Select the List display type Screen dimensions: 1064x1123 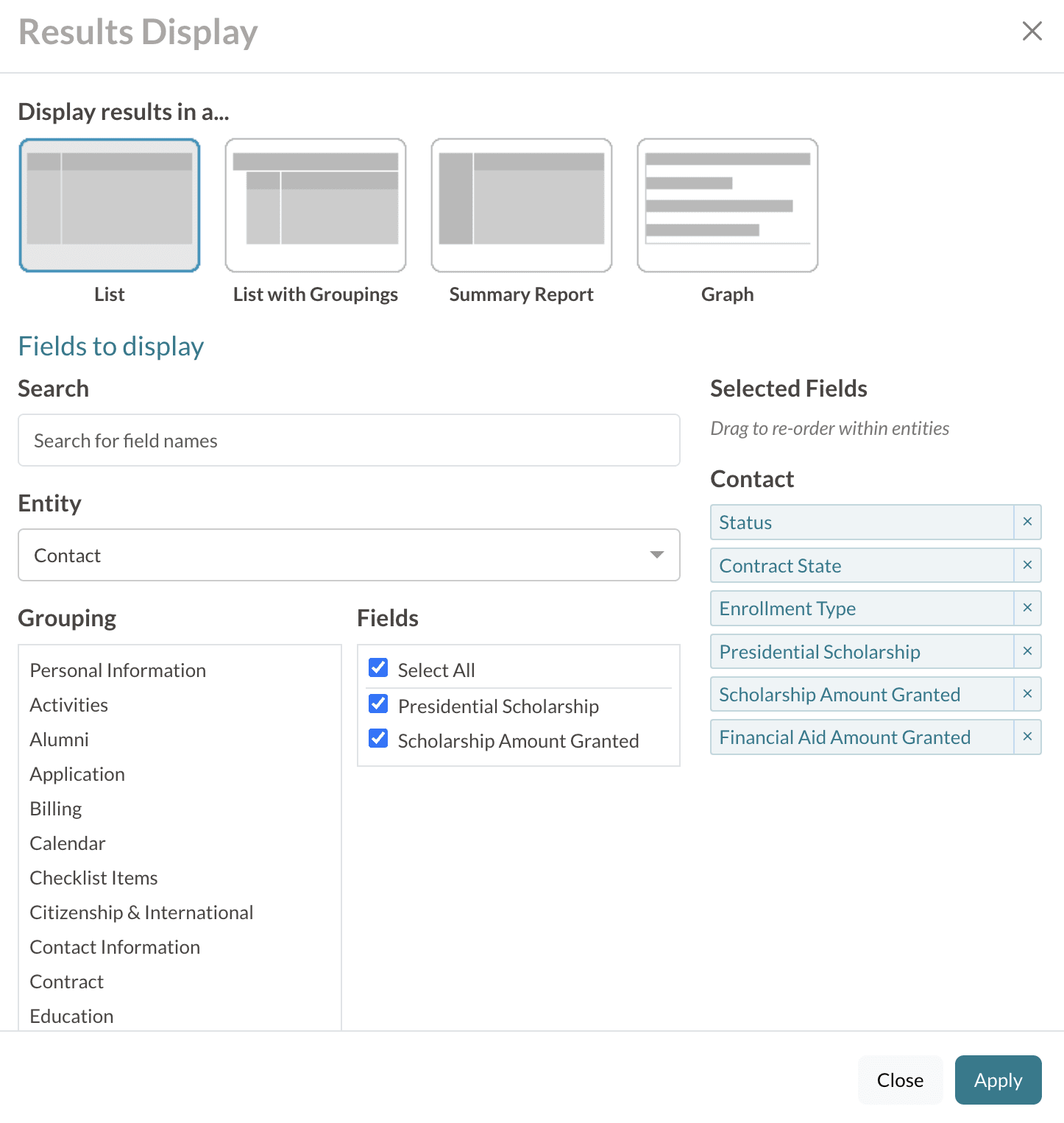click(x=109, y=206)
